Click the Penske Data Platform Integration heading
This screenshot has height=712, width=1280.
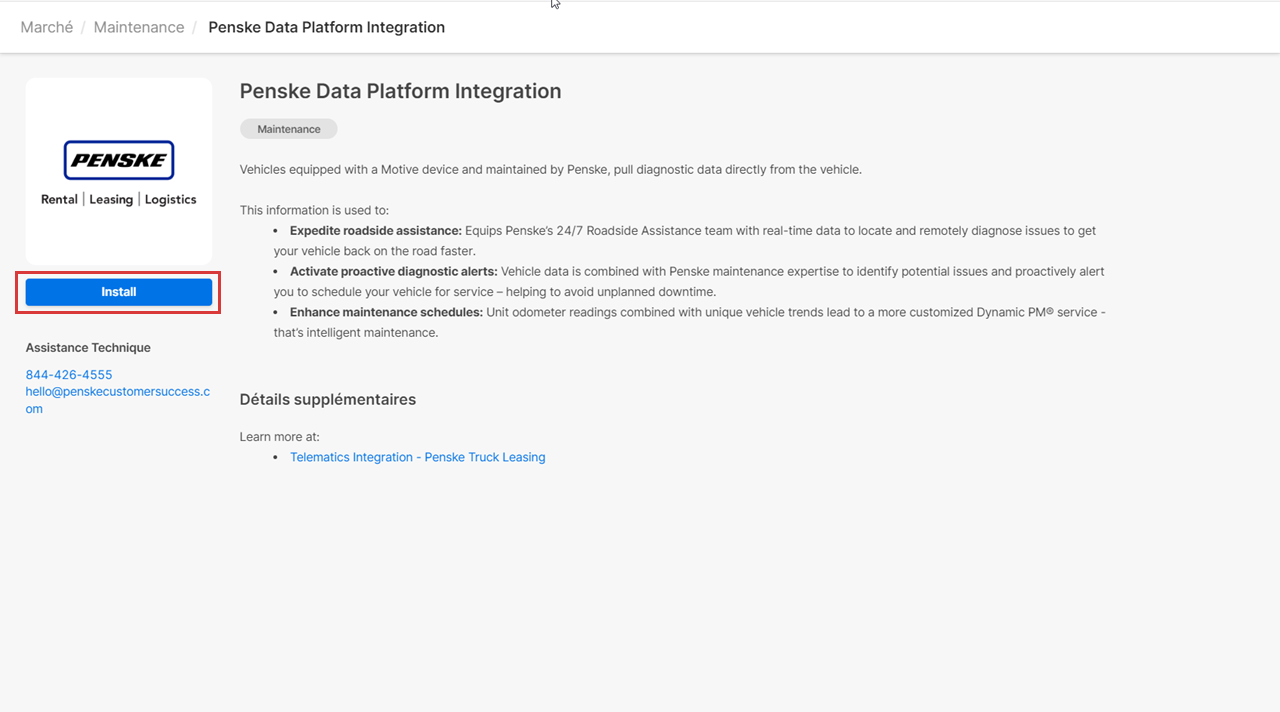click(x=400, y=91)
